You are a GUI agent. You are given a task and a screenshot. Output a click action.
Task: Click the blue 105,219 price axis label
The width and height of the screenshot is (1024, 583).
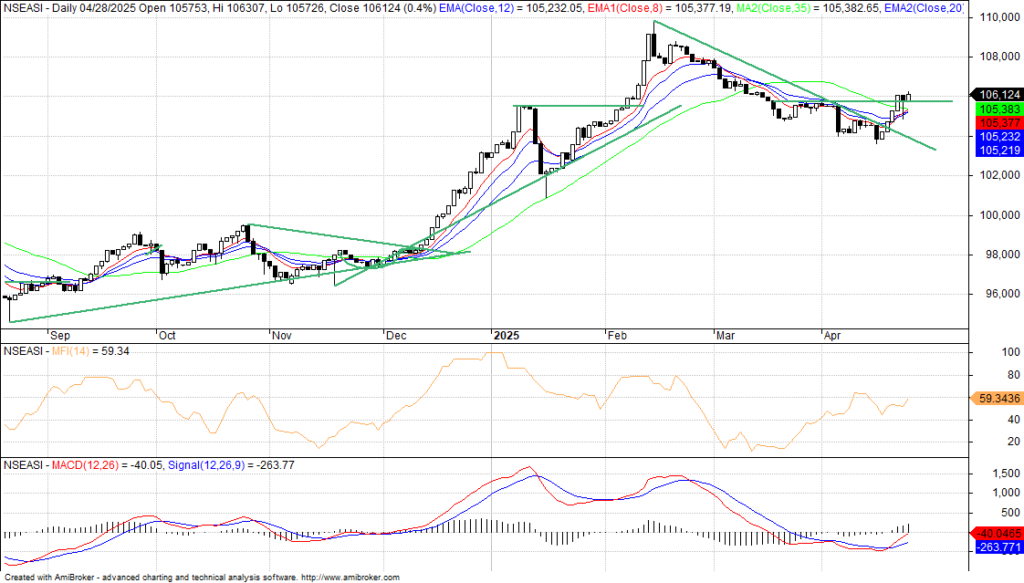[x=996, y=149]
